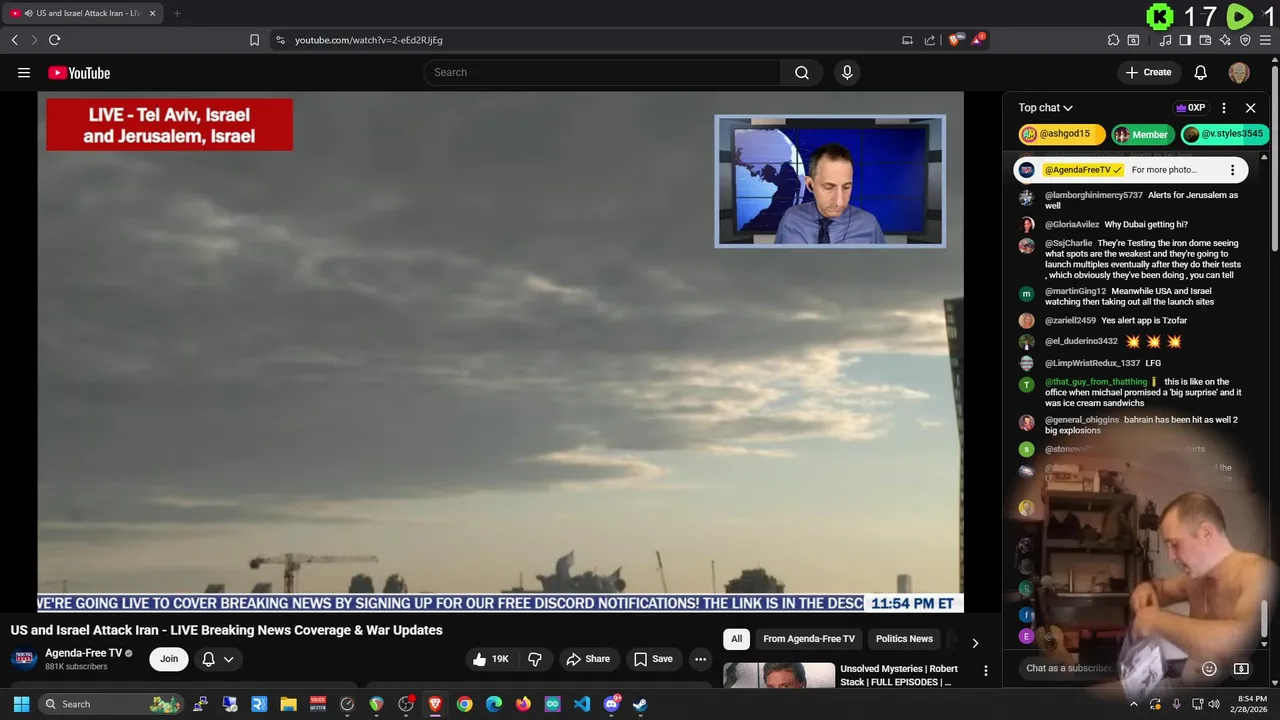This screenshot has height=720, width=1280.
Task: Bookmark this page icon
Action: point(254,40)
